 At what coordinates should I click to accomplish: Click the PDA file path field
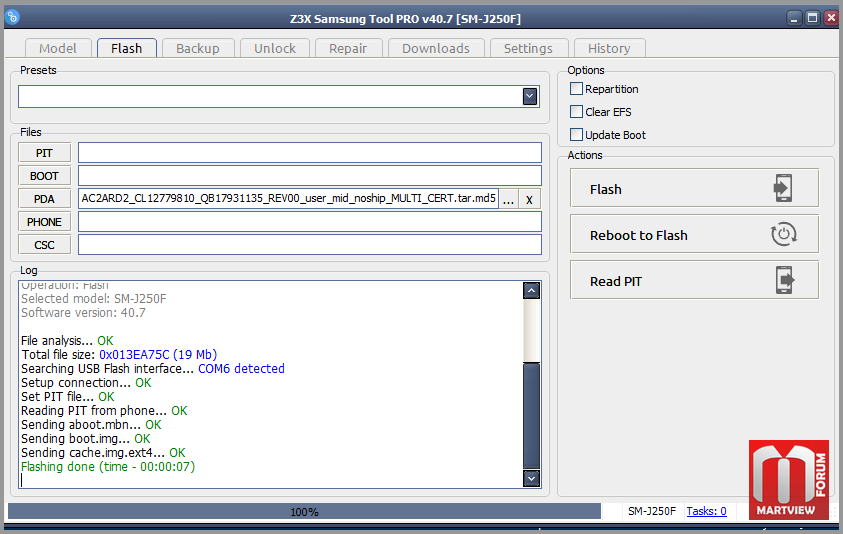coord(288,198)
